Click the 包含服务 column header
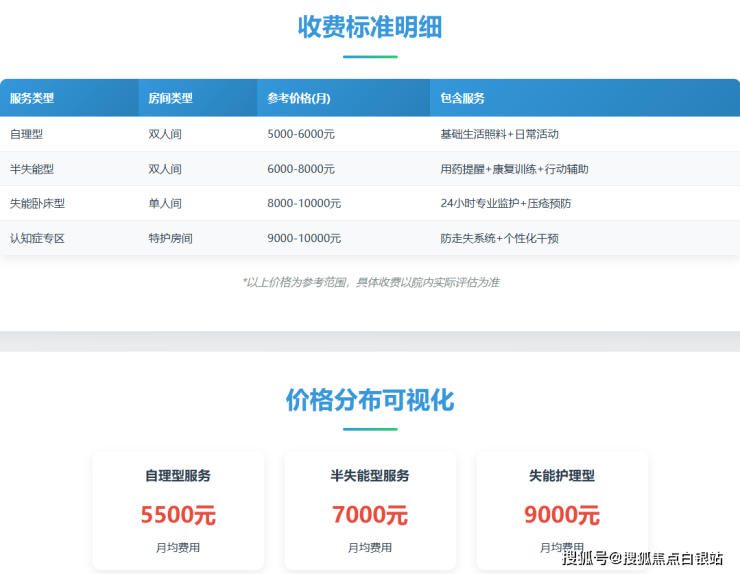Image resolution: width=740 pixels, height=574 pixels. pos(462,98)
